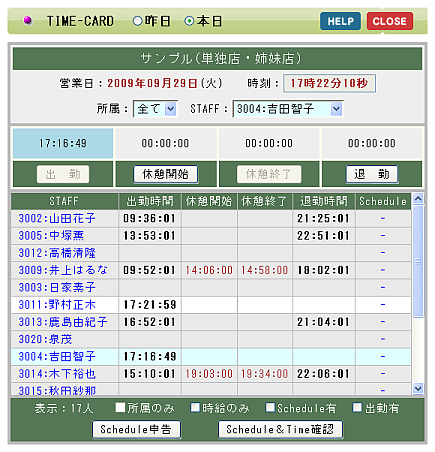
Task: Click the 休憩開始 button
Action: coord(166,174)
